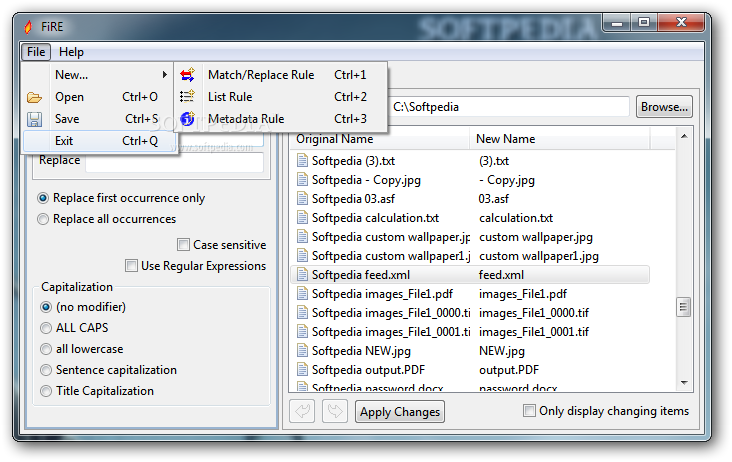Expand the New... submenu arrow
Viewport: 732px width, 462px height.
tap(164, 75)
